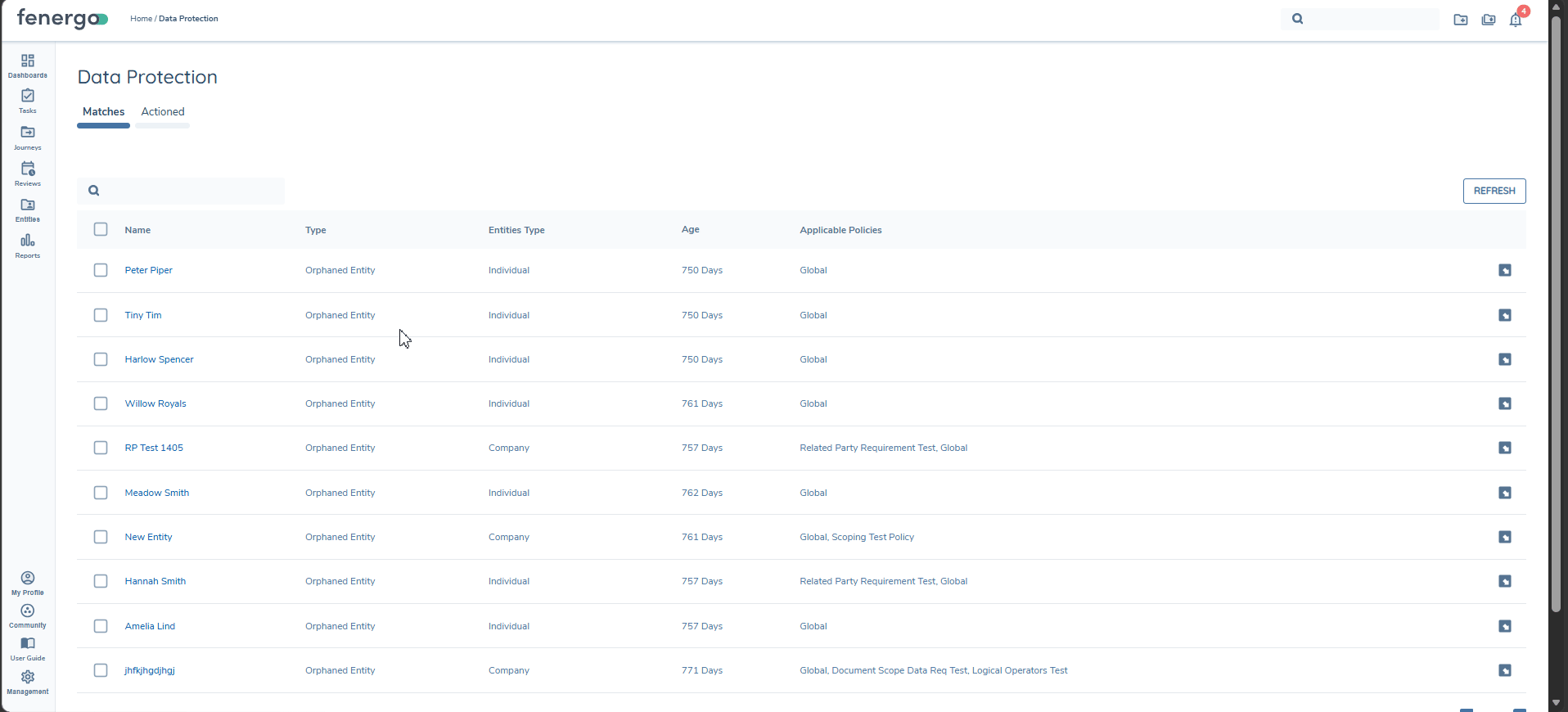Check the jhfkjhgdjhgj row checkbox
Viewport: 1568px width, 712px height.
[101, 670]
